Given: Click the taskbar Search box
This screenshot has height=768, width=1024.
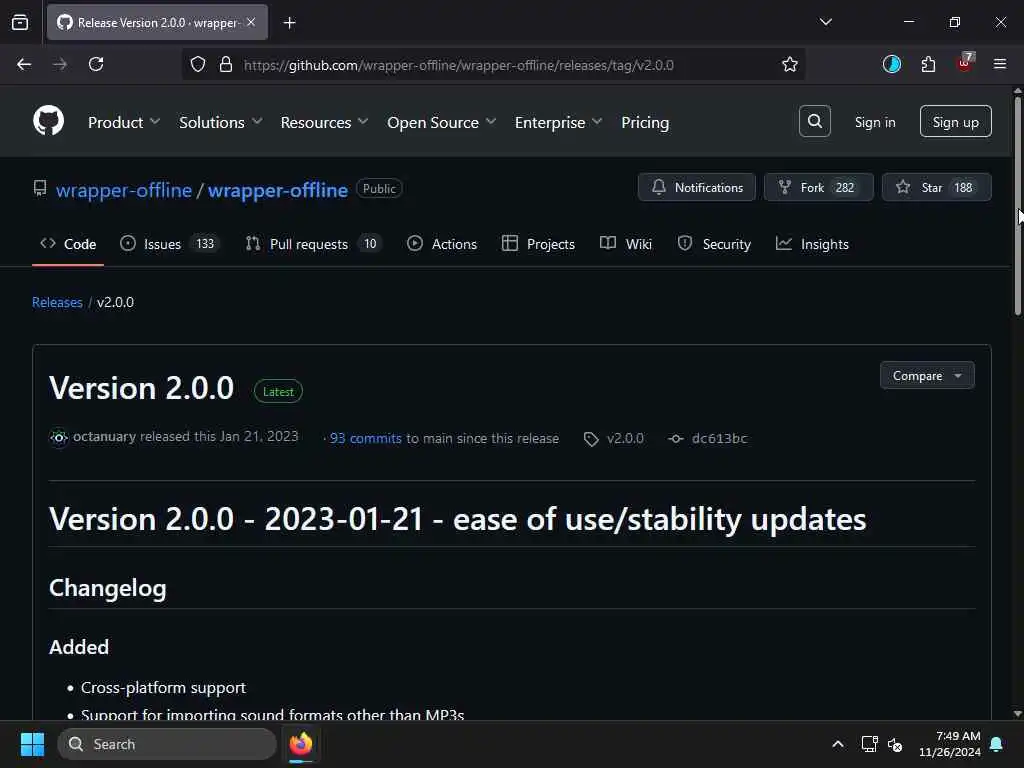Looking at the screenshot, I should (x=167, y=744).
